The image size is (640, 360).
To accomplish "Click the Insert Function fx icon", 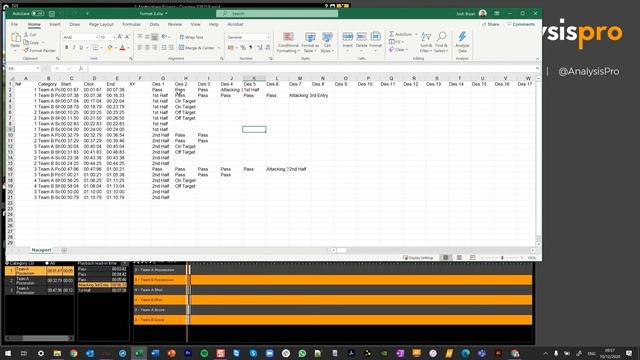I will [x=81, y=69].
